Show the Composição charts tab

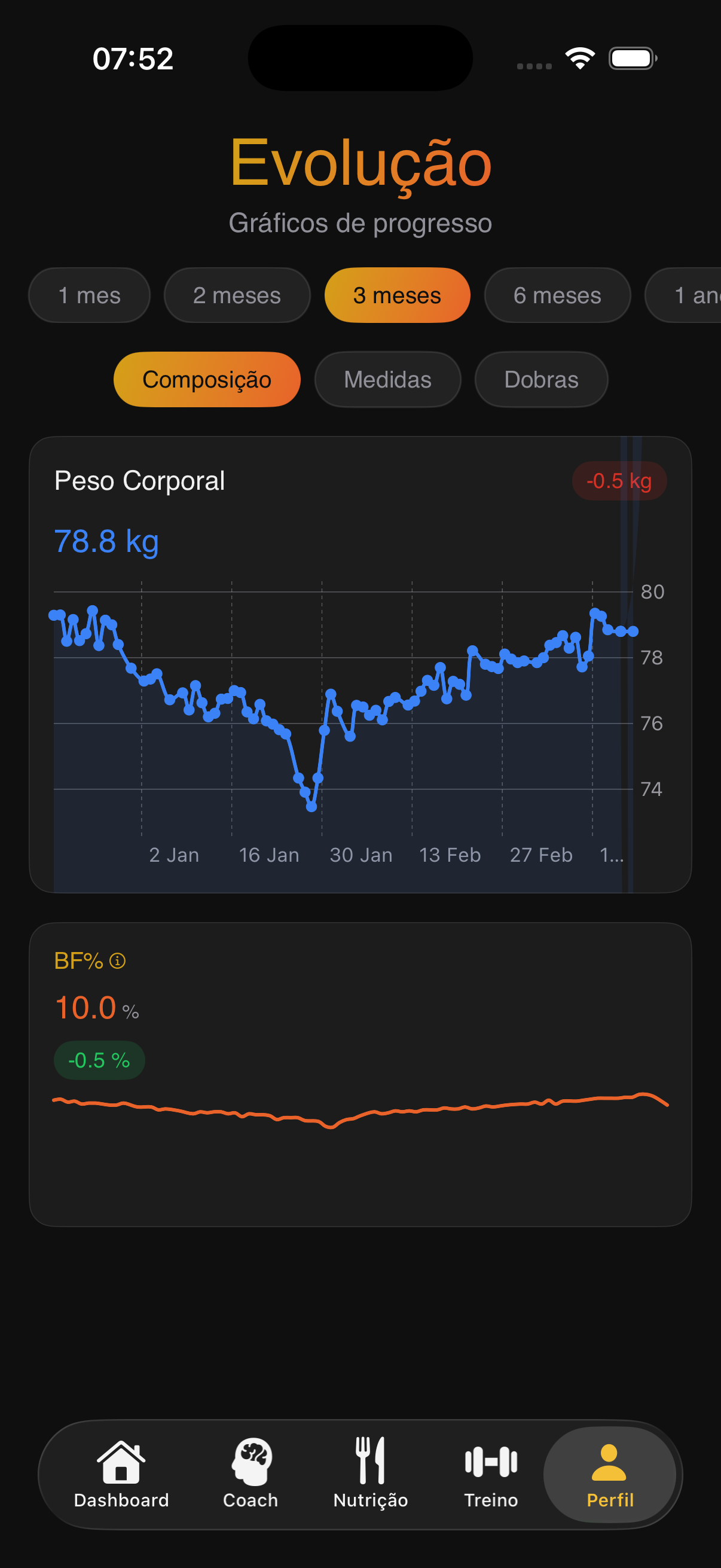point(207,379)
